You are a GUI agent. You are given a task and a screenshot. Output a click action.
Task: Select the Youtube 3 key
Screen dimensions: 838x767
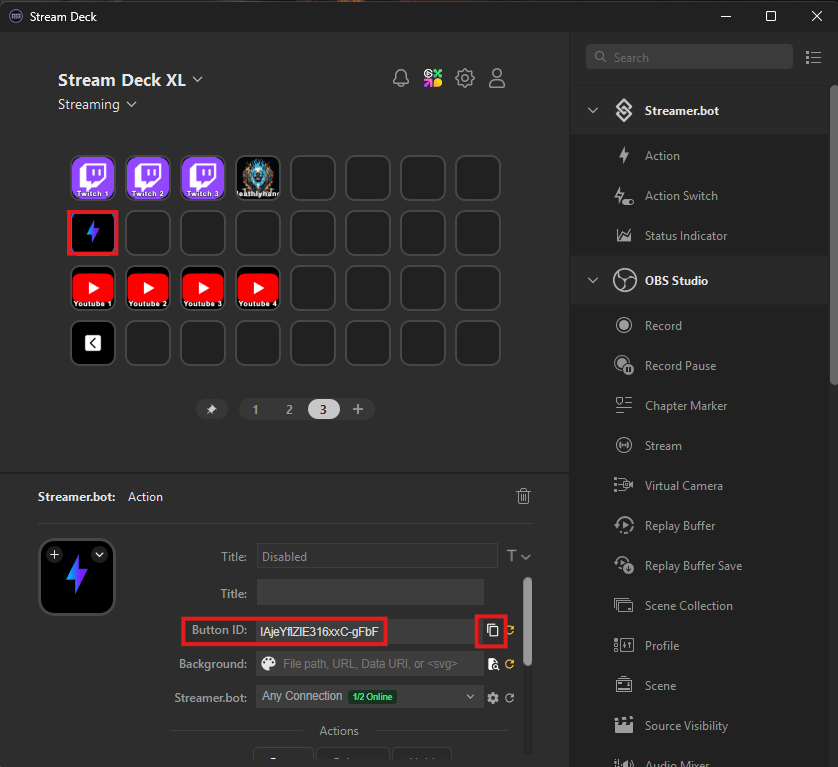coord(203,288)
